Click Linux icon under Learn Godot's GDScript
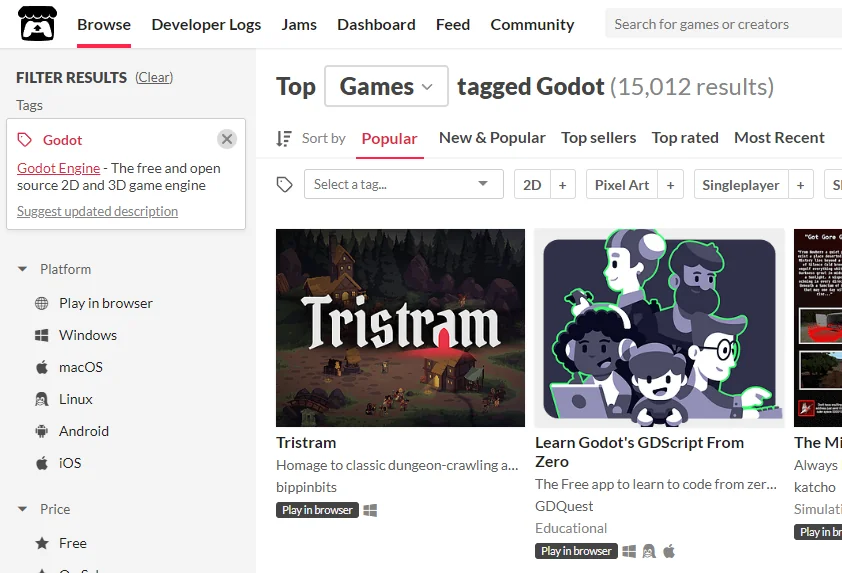842x573 pixels. tap(649, 551)
